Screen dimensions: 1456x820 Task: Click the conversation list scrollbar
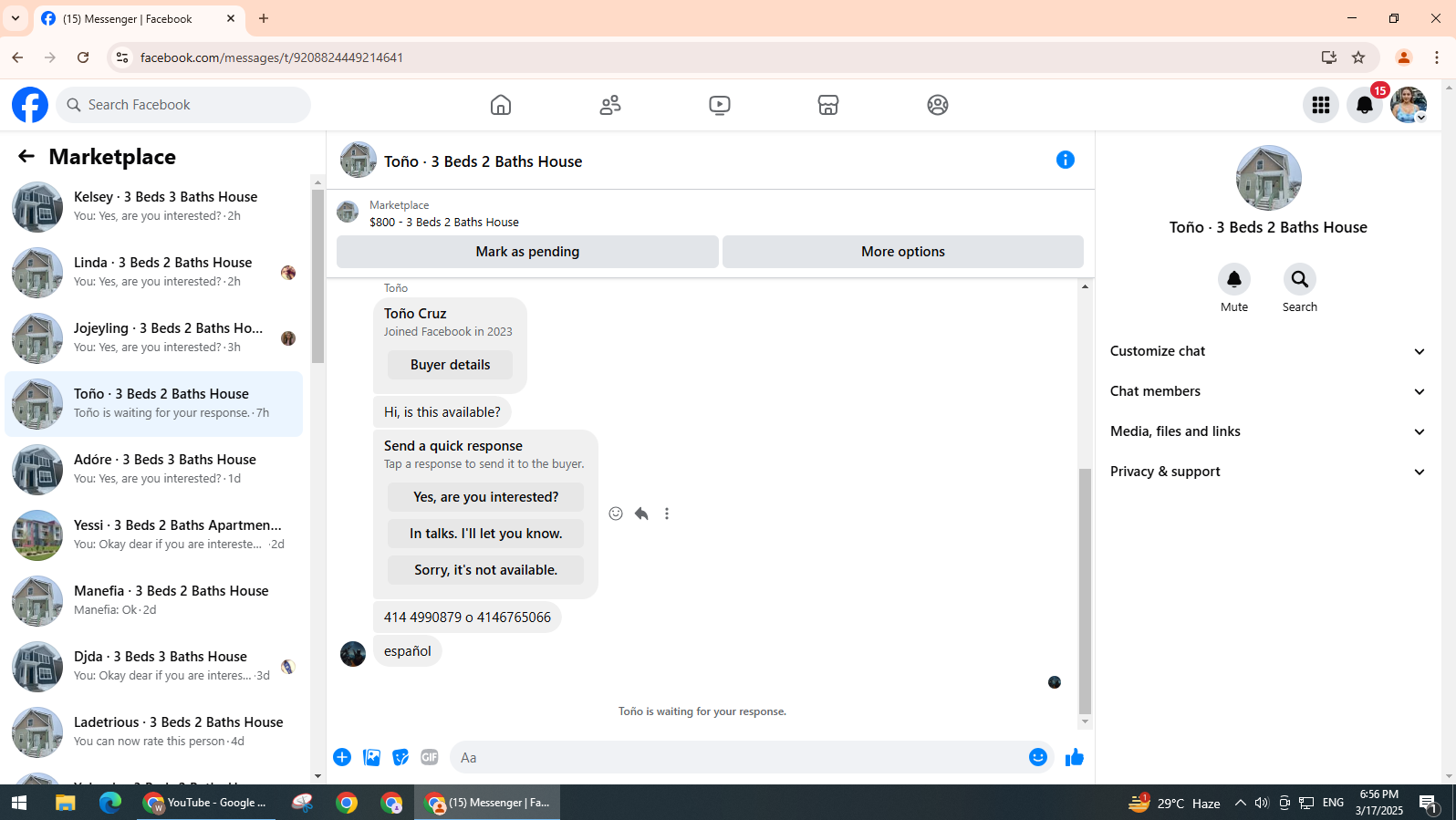tap(317, 276)
